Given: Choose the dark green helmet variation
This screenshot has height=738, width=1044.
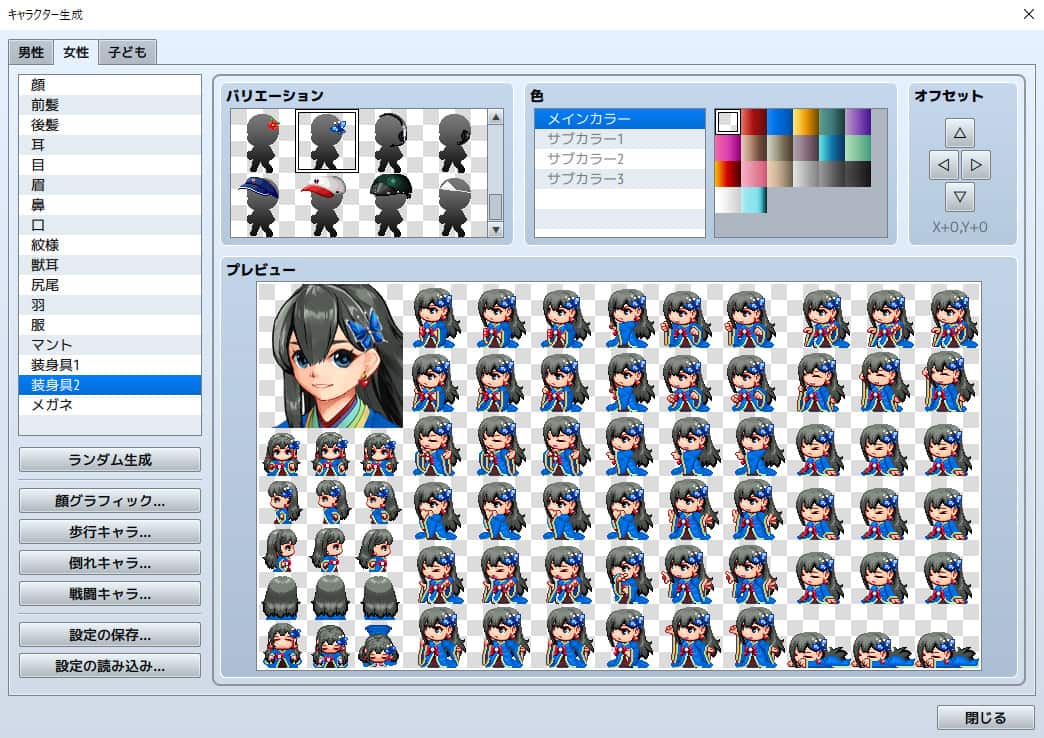Looking at the screenshot, I should pyautogui.click(x=390, y=205).
